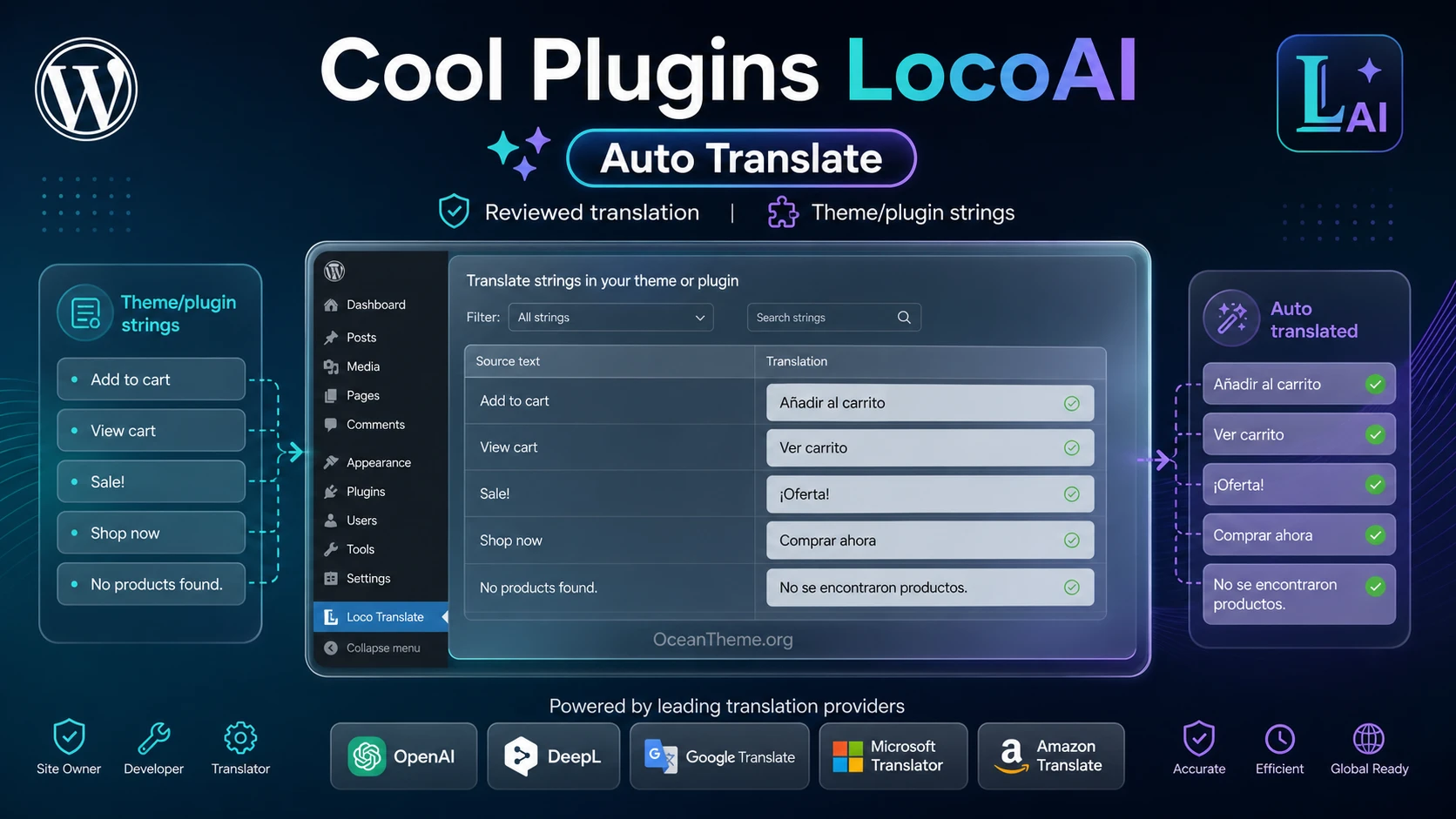The image size is (1456, 819).
Task: Click the Appearance paintbrush icon
Action: [331, 462]
